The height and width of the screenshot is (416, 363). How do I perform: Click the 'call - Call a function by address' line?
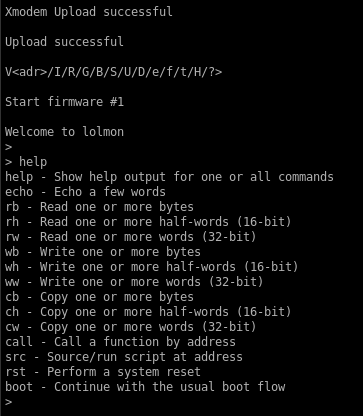click(x=120, y=342)
